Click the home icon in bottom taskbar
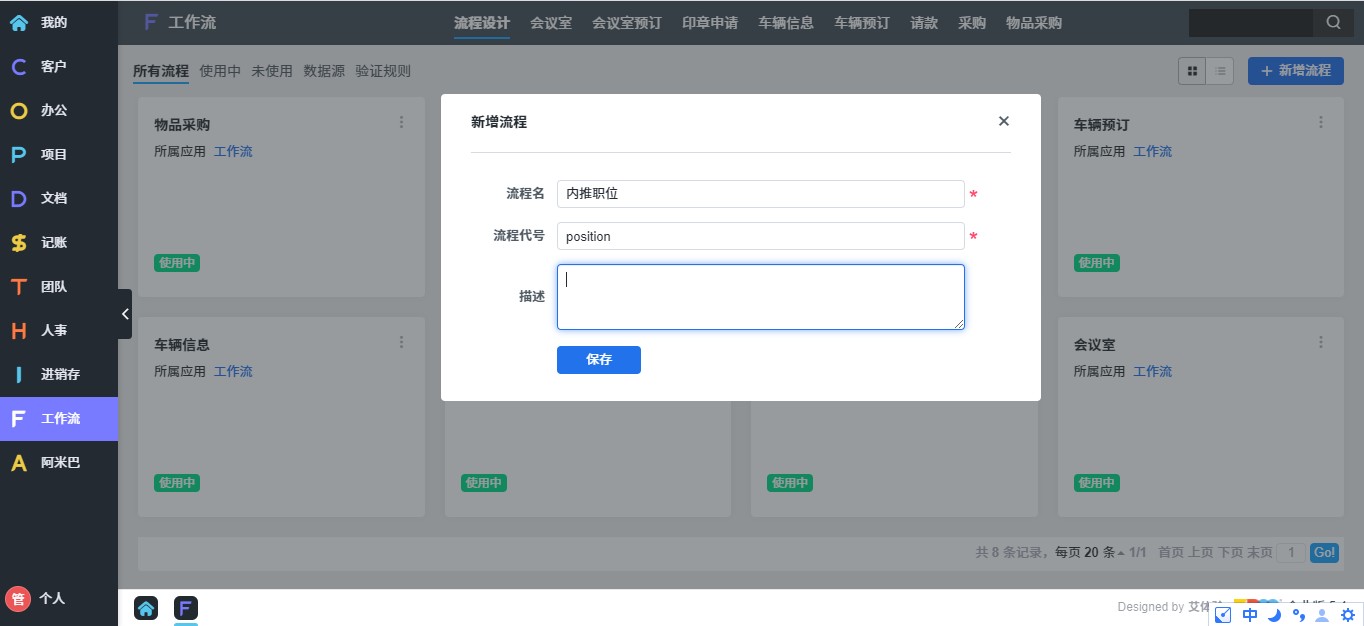This screenshot has height=626, width=1364. click(146, 608)
